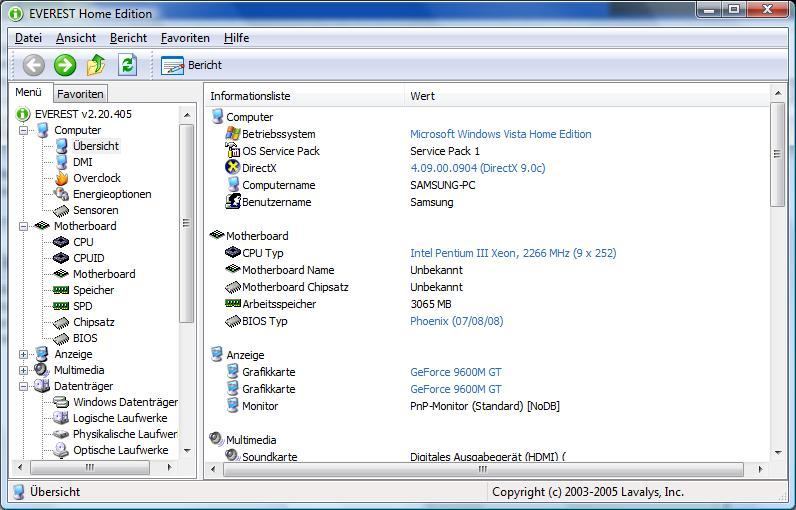Select the DMI tree icon
This screenshot has width=796, height=510.
click(x=61, y=162)
